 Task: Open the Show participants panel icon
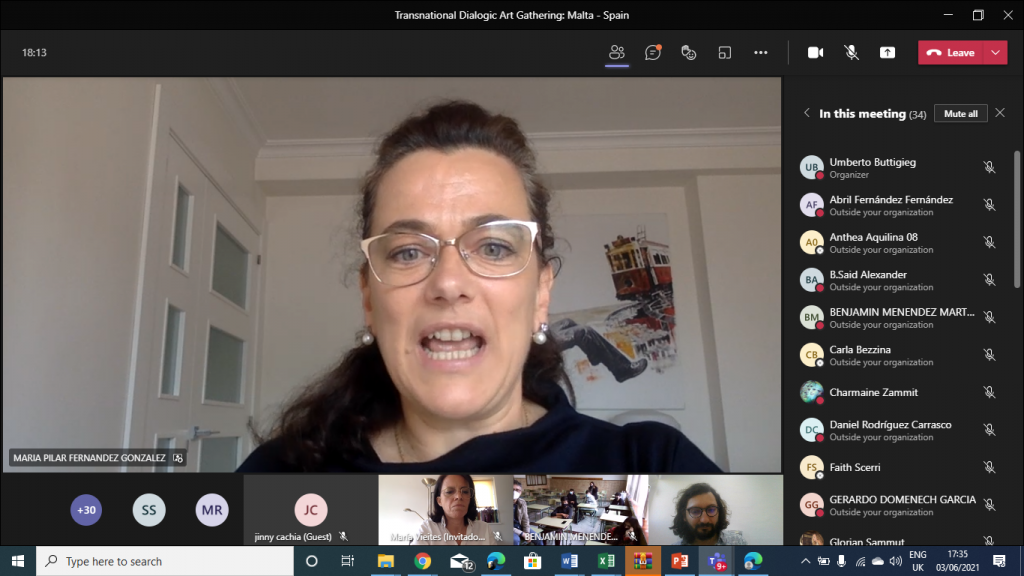click(617, 53)
